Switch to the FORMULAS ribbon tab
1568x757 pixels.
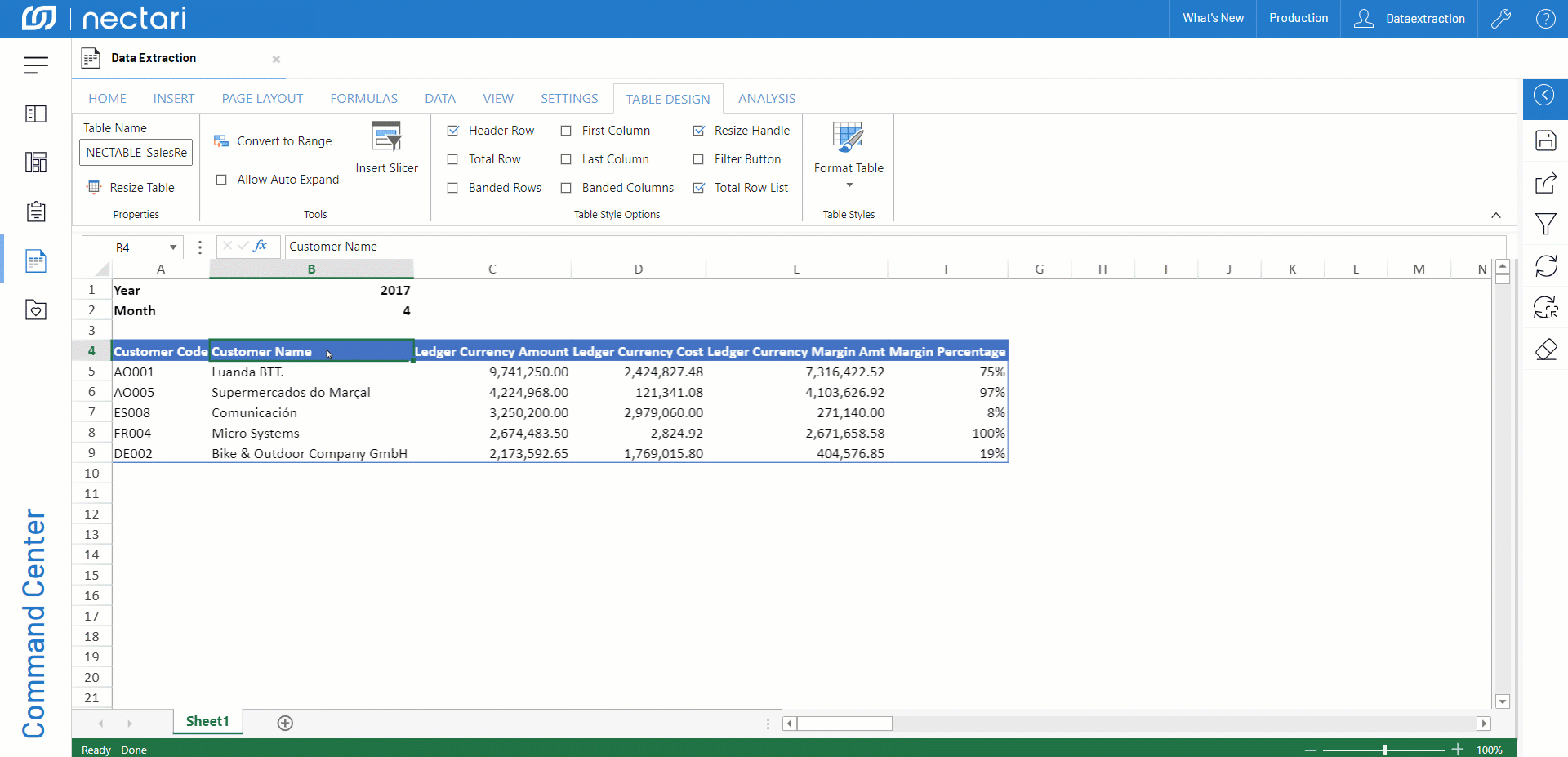pos(363,99)
